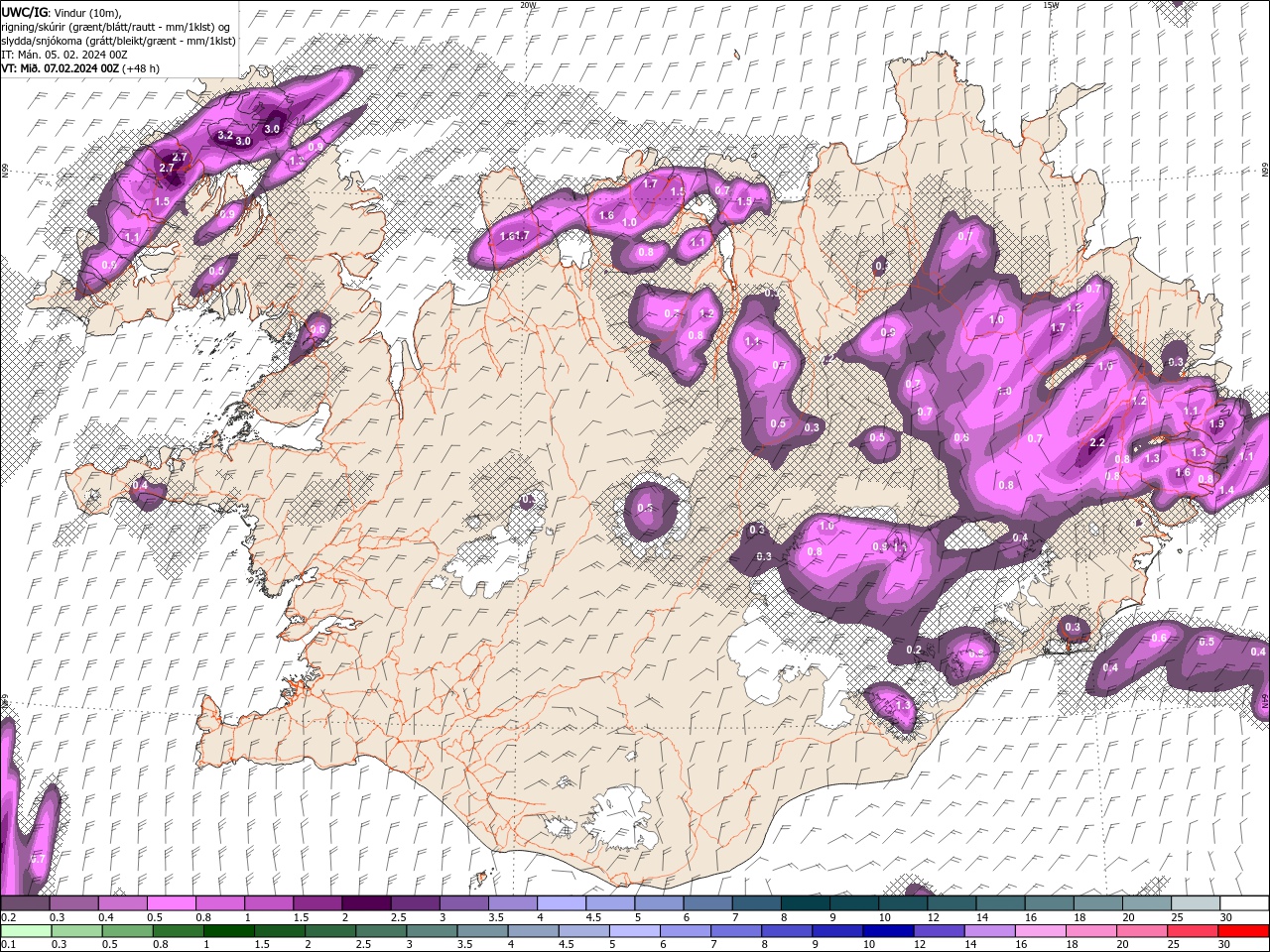Click the '3.2' snowfall value on the map
Screen dimensions: 1270x952
[x=225, y=135]
